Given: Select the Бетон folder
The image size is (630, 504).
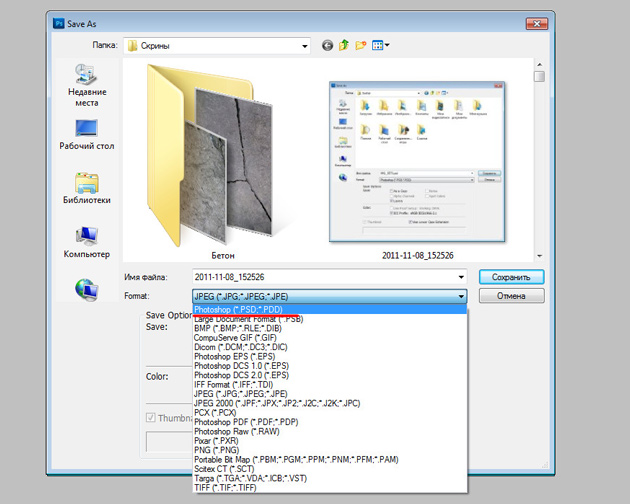Looking at the screenshot, I should (210, 161).
